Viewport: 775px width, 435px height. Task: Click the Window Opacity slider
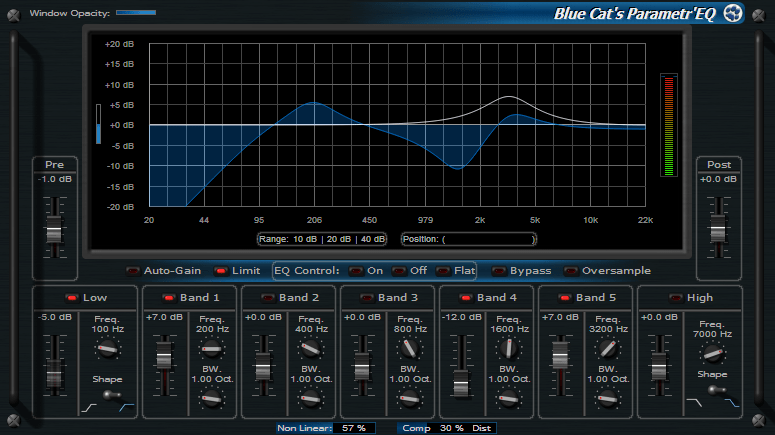[136, 13]
